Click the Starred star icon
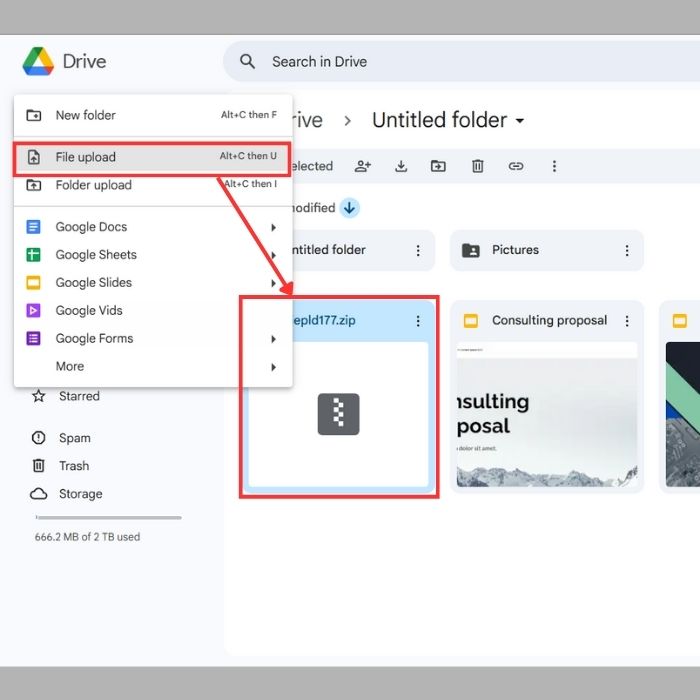Image resolution: width=700 pixels, height=700 pixels. [x=38, y=396]
